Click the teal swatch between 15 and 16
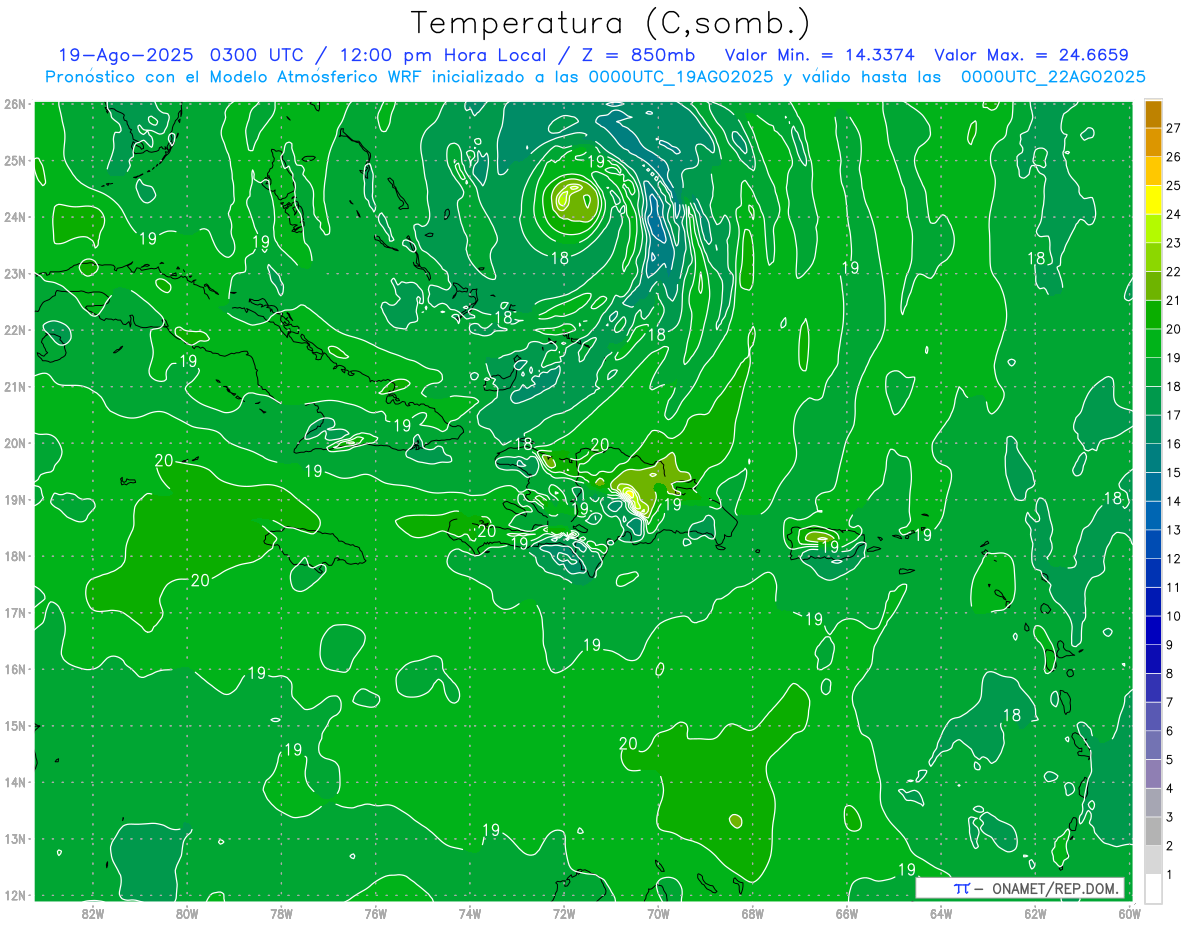This screenshot has width=1200, height=927. coord(1153,458)
